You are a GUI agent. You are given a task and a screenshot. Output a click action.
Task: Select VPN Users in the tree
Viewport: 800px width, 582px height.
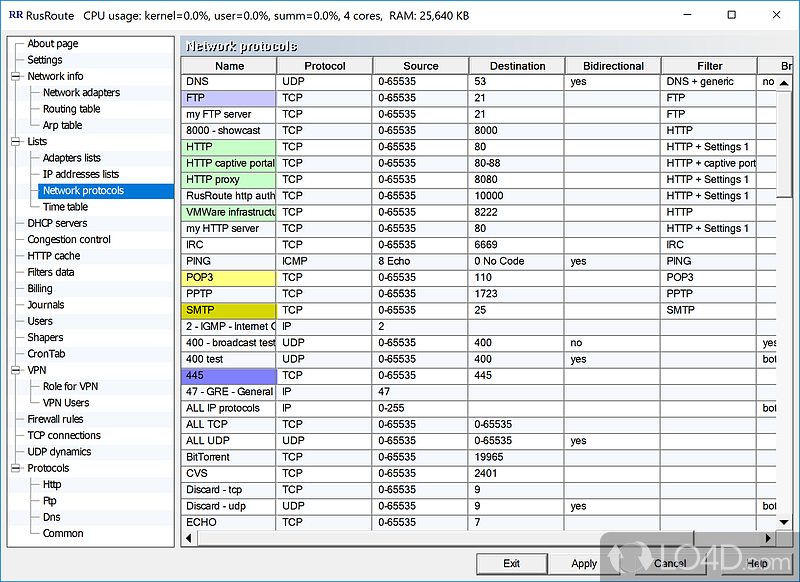(66, 403)
